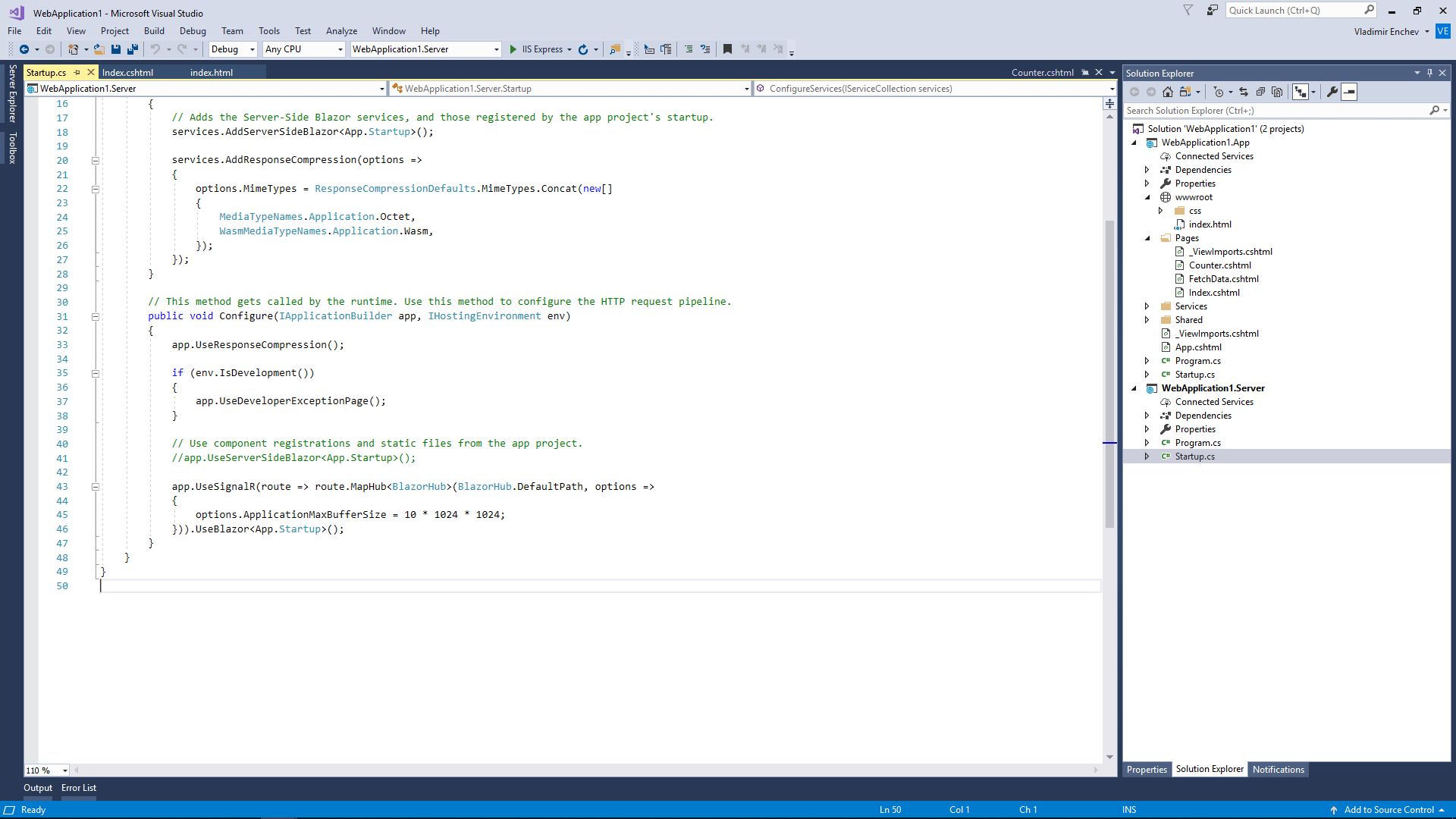Collapse the UseSignalR block outline at line 43
The height and width of the screenshot is (819, 1456).
96,487
